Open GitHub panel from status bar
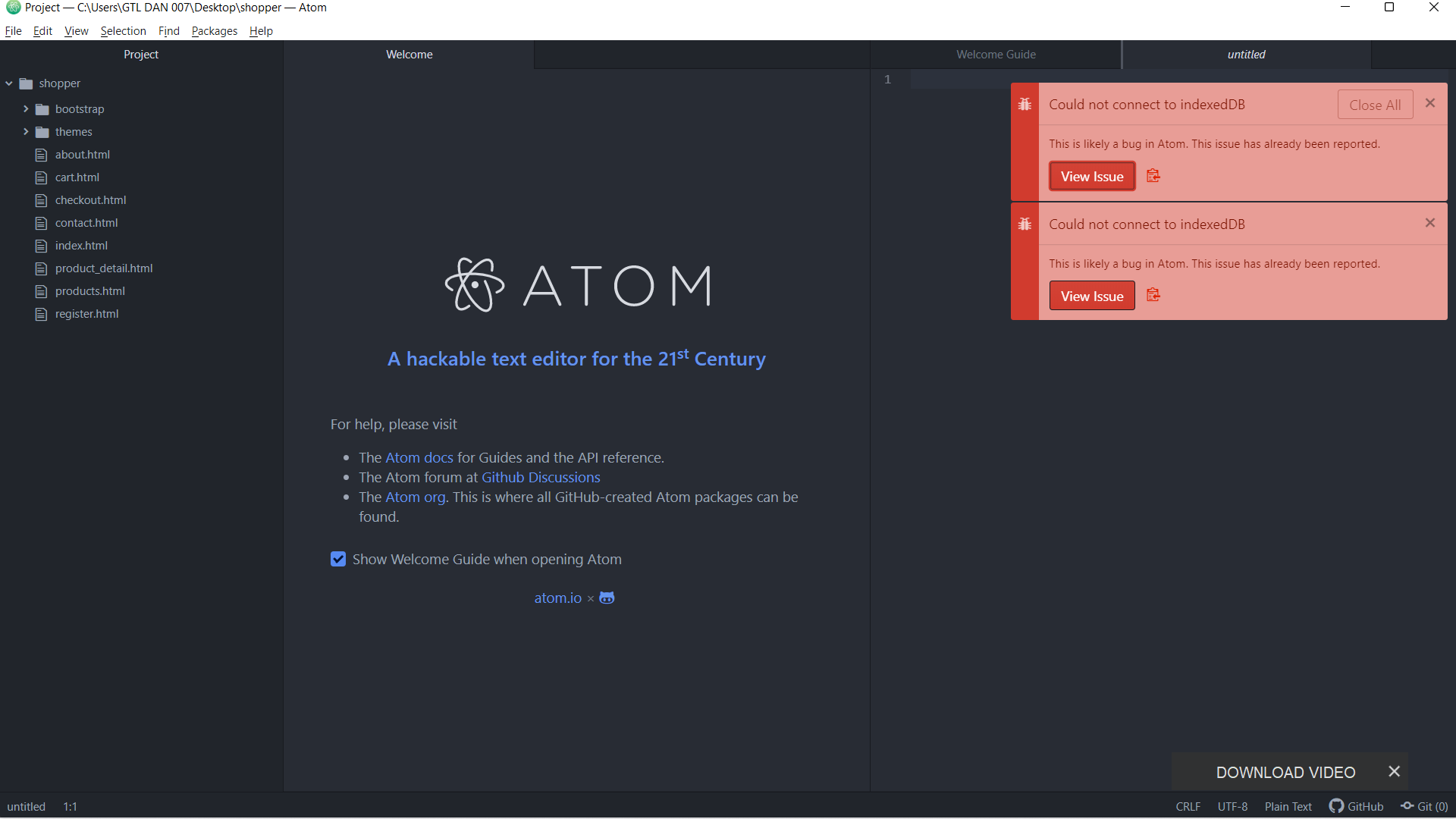This screenshot has width=1456, height=819. click(1357, 806)
